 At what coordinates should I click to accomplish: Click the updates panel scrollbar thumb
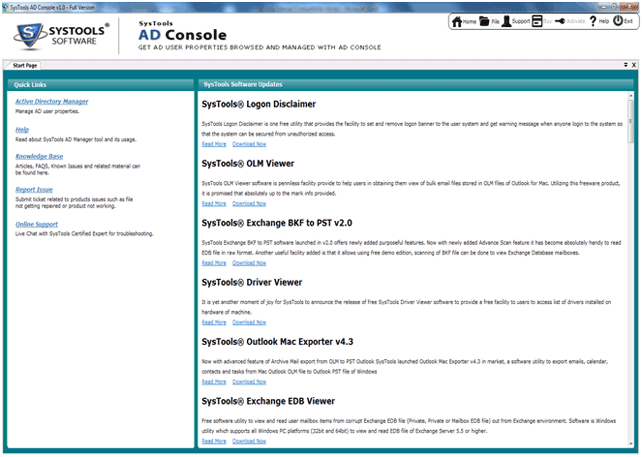pos(631,121)
